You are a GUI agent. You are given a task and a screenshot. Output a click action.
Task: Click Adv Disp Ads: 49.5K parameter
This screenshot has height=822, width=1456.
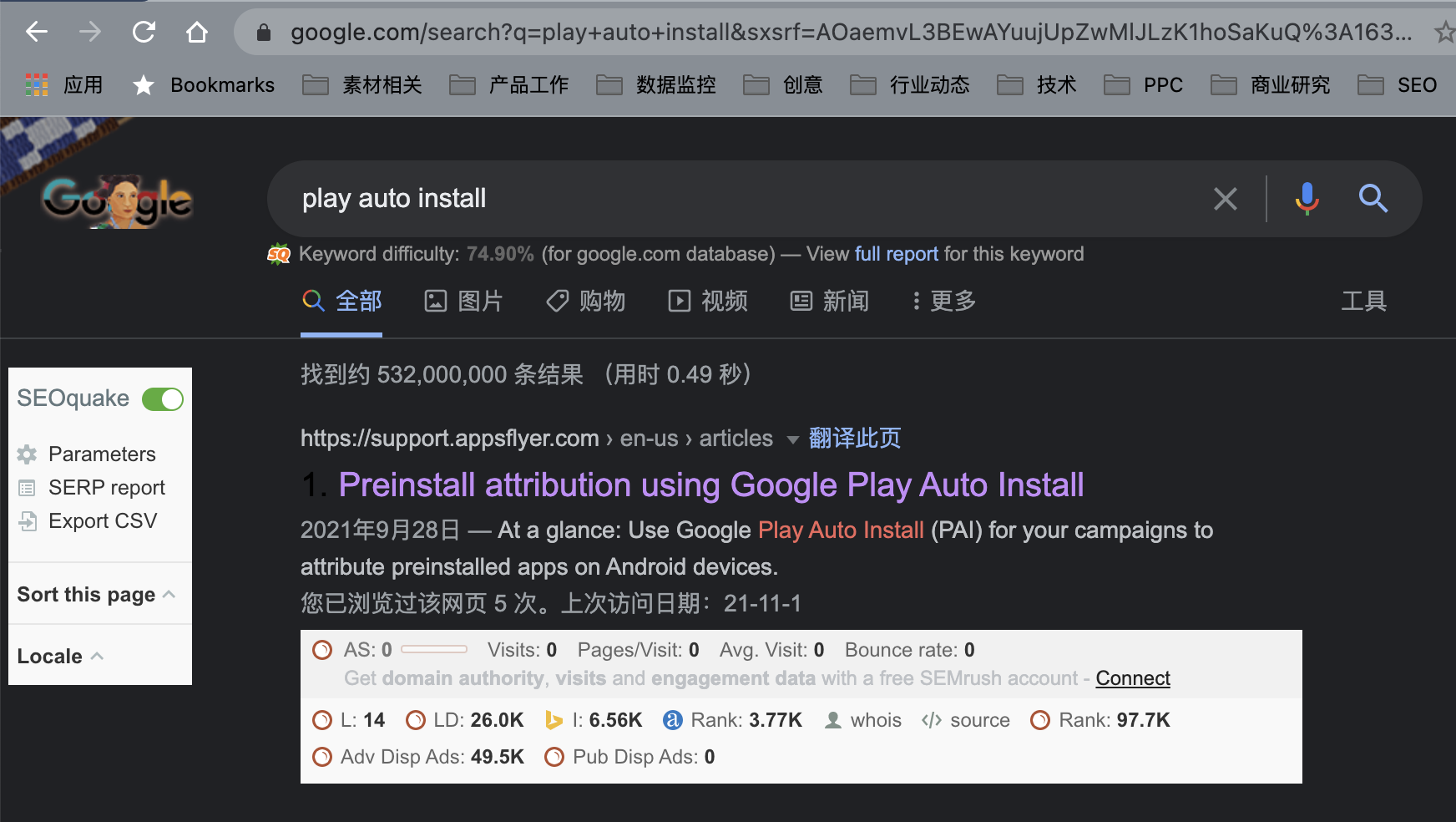point(418,757)
